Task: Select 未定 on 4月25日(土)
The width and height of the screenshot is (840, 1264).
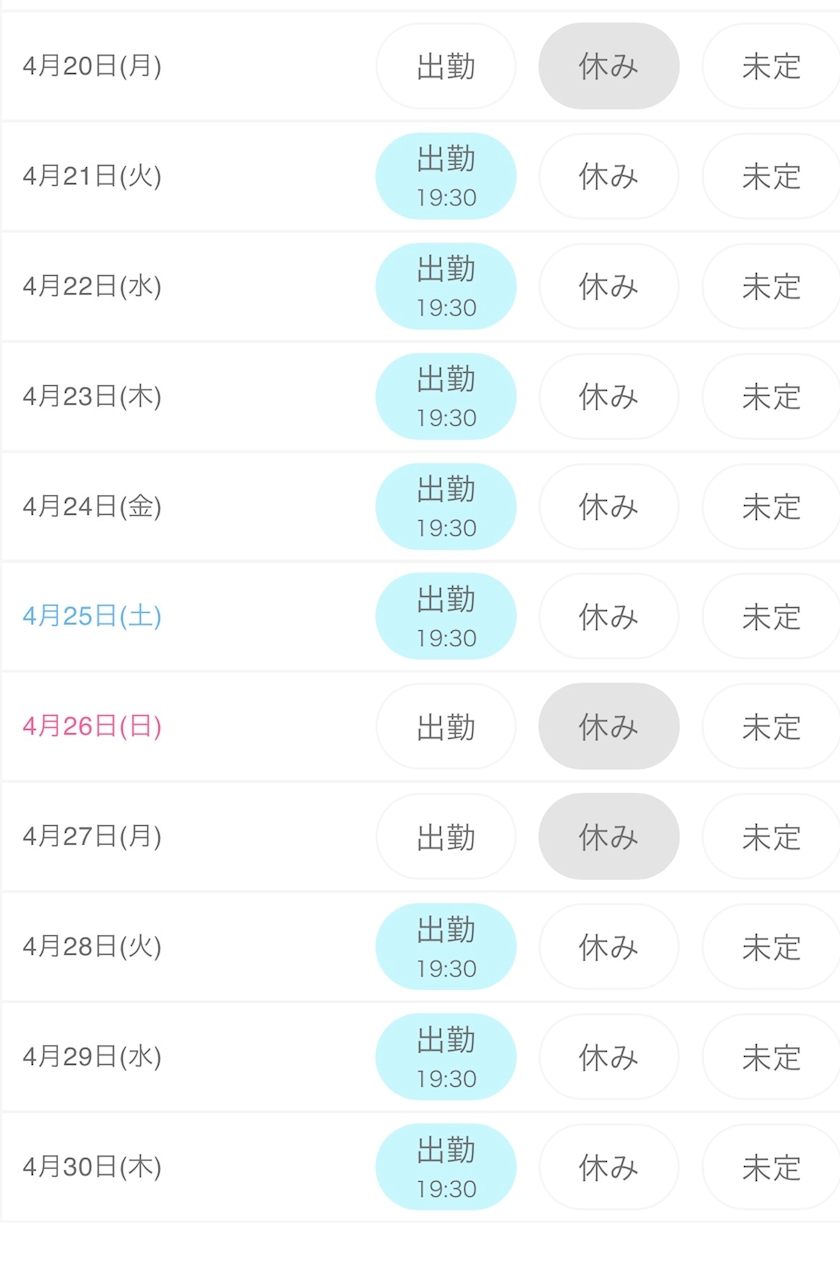Action: (x=771, y=616)
